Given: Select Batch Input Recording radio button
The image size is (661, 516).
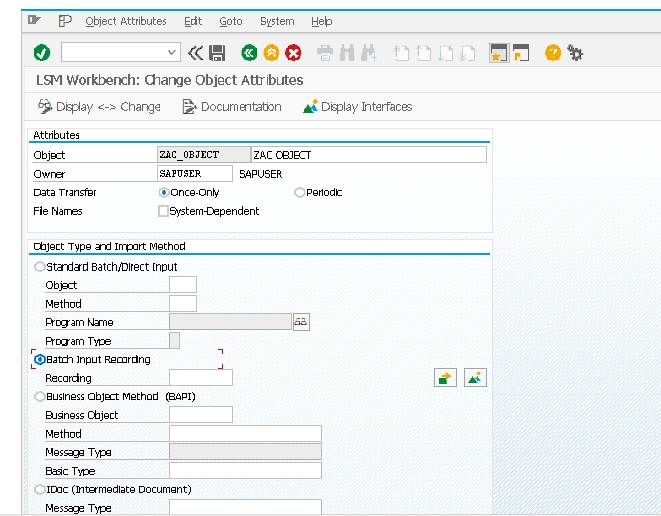Looking at the screenshot, I should click(x=40, y=359).
